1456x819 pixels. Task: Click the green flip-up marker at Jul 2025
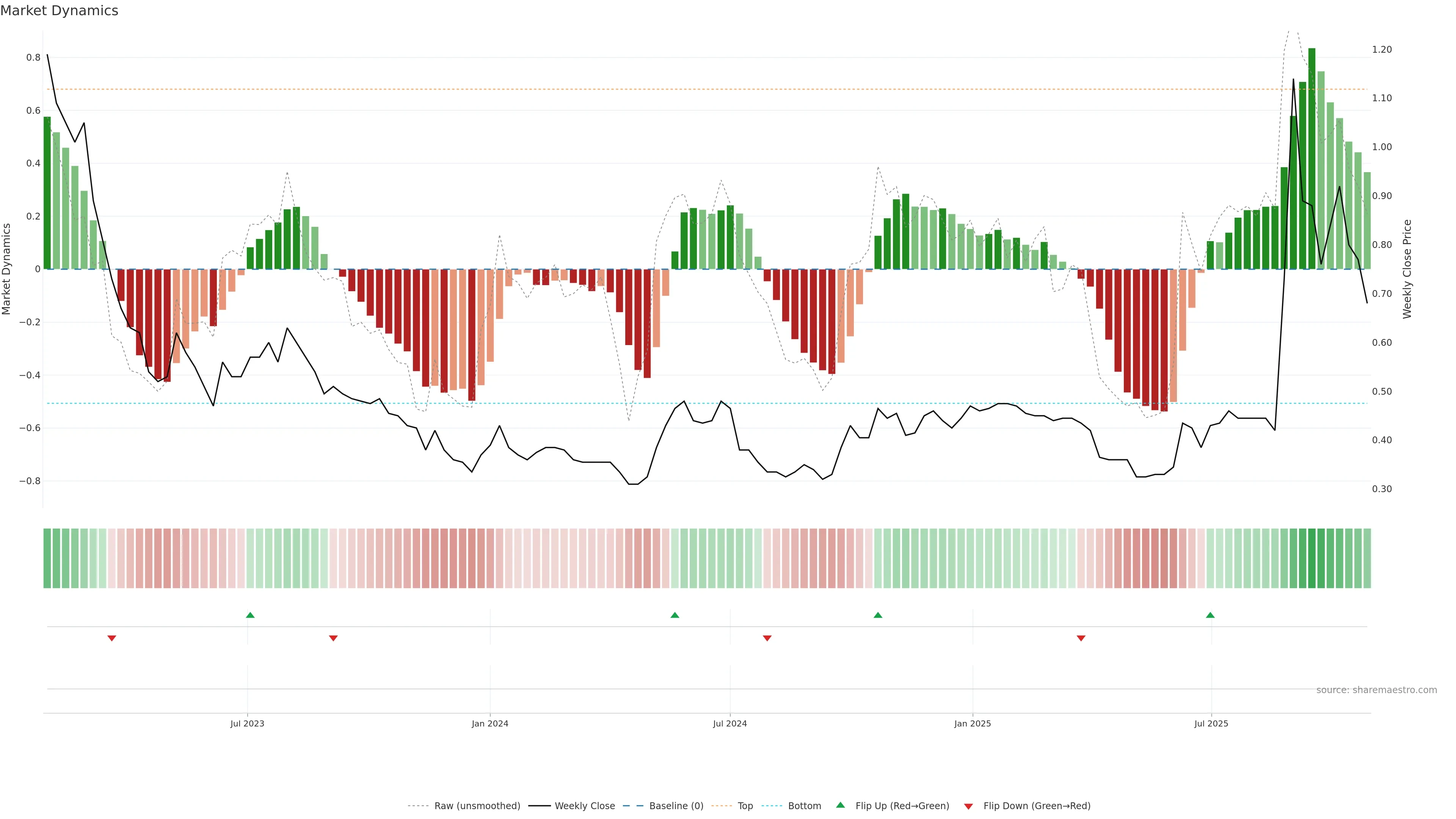pos(1210,615)
